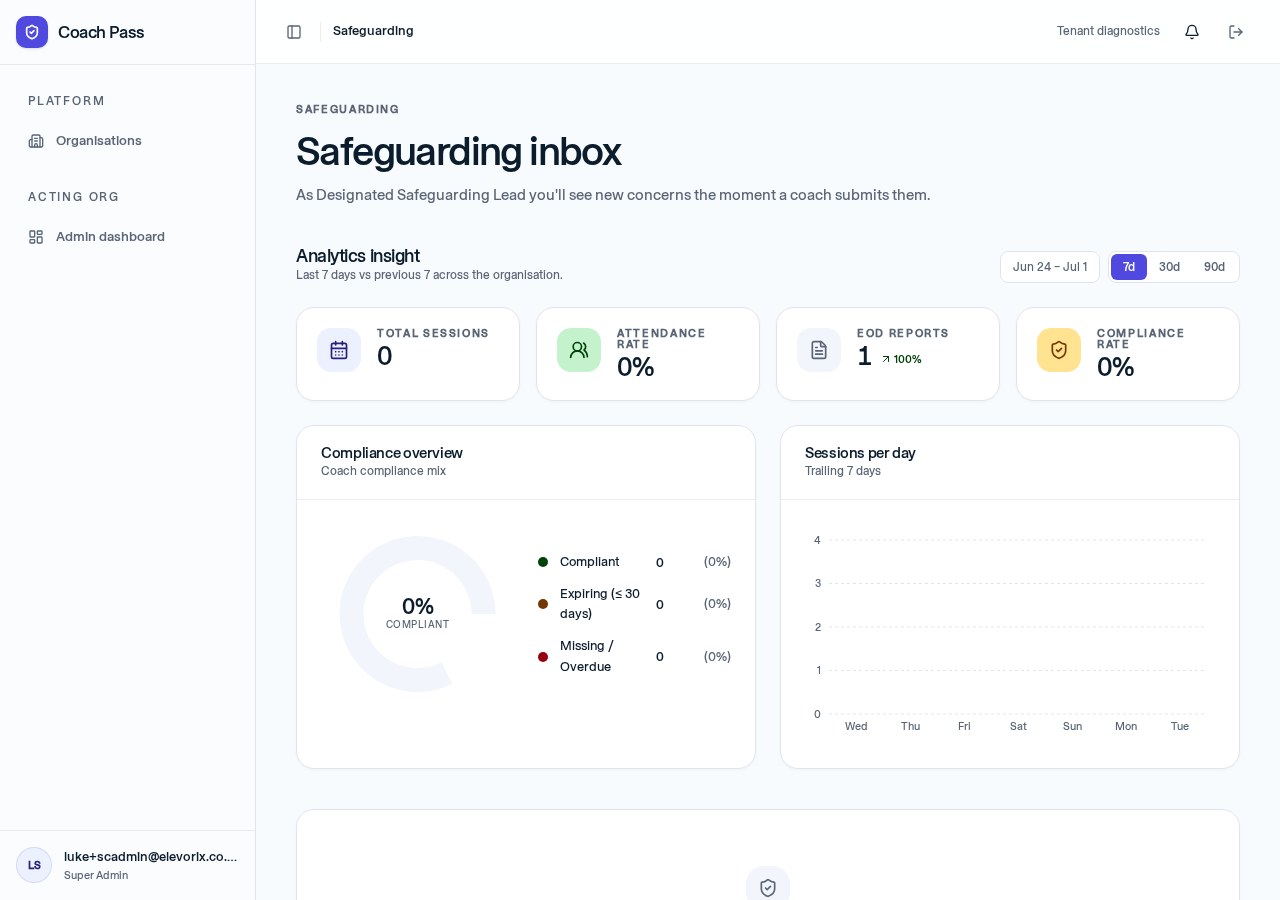
Task: Click the Admin dashboard grid icon
Action: tap(36, 237)
